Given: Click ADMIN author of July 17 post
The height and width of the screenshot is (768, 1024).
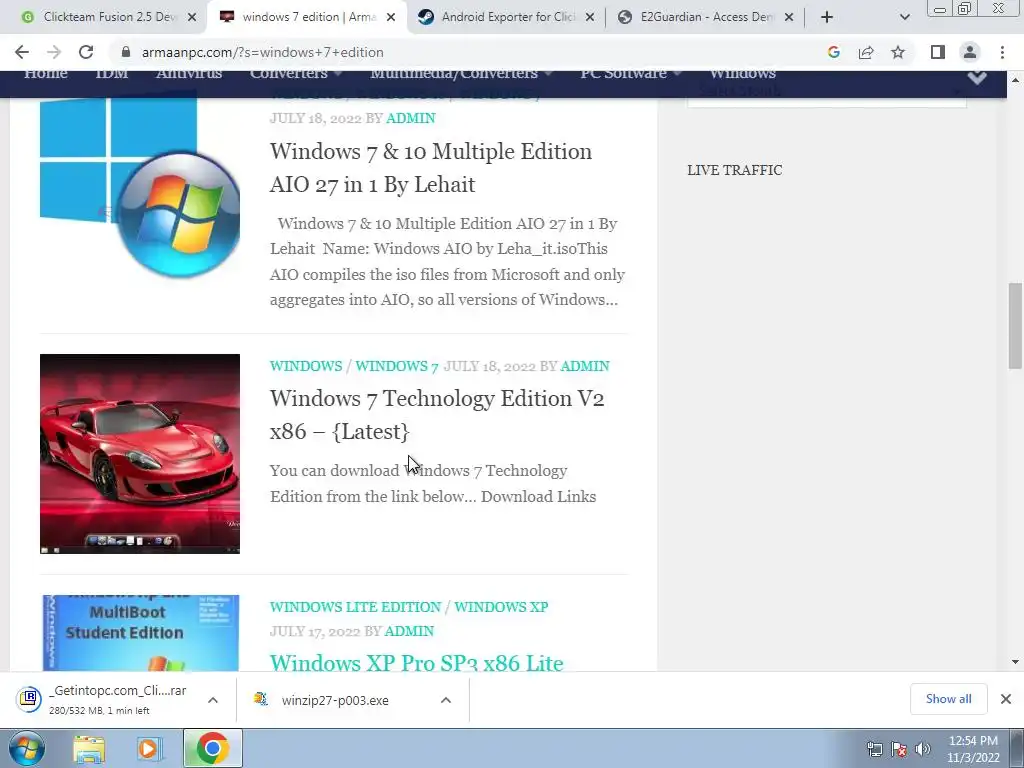Looking at the screenshot, I should click(409, 632).
